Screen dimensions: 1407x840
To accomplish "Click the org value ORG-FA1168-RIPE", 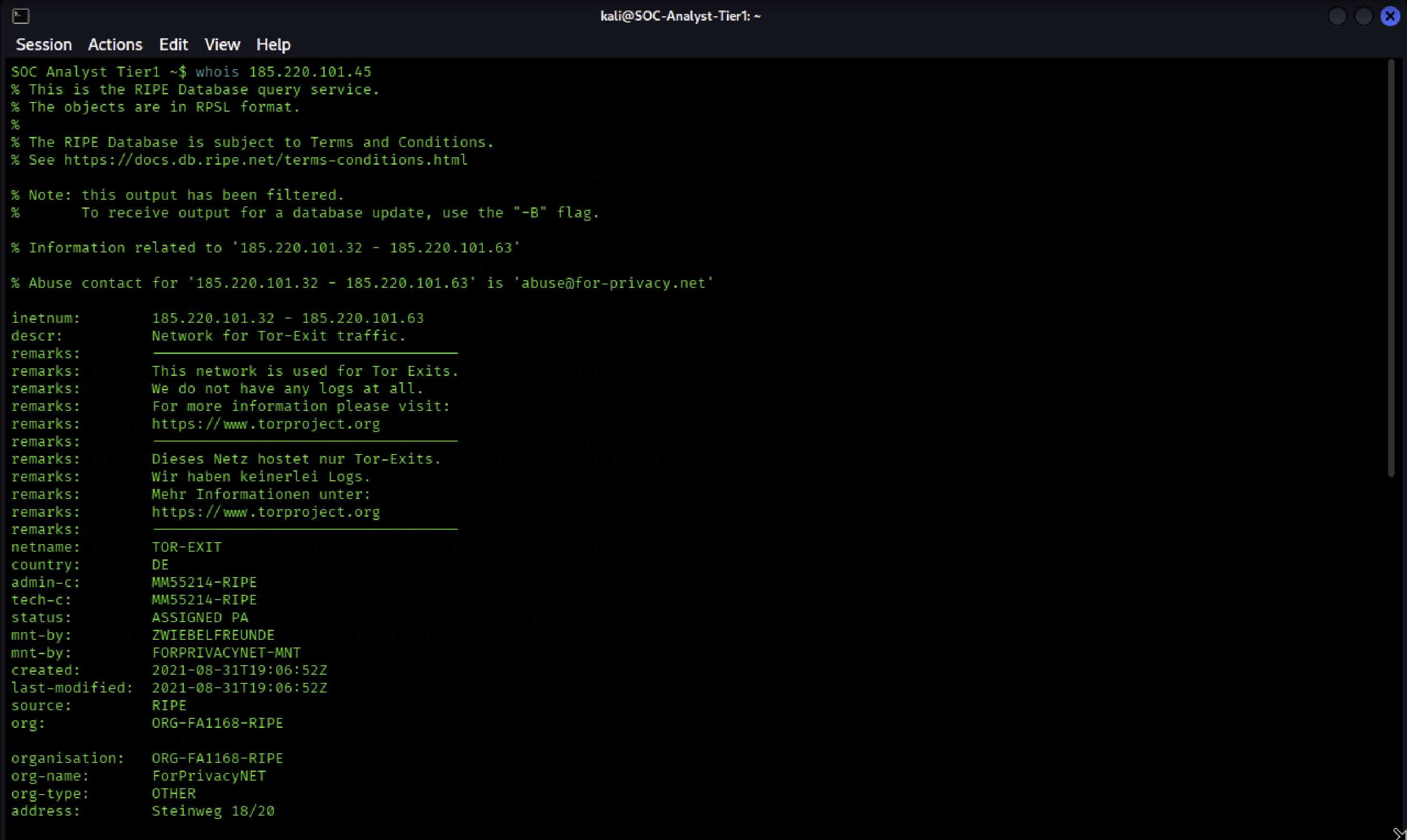I will 217,724.
